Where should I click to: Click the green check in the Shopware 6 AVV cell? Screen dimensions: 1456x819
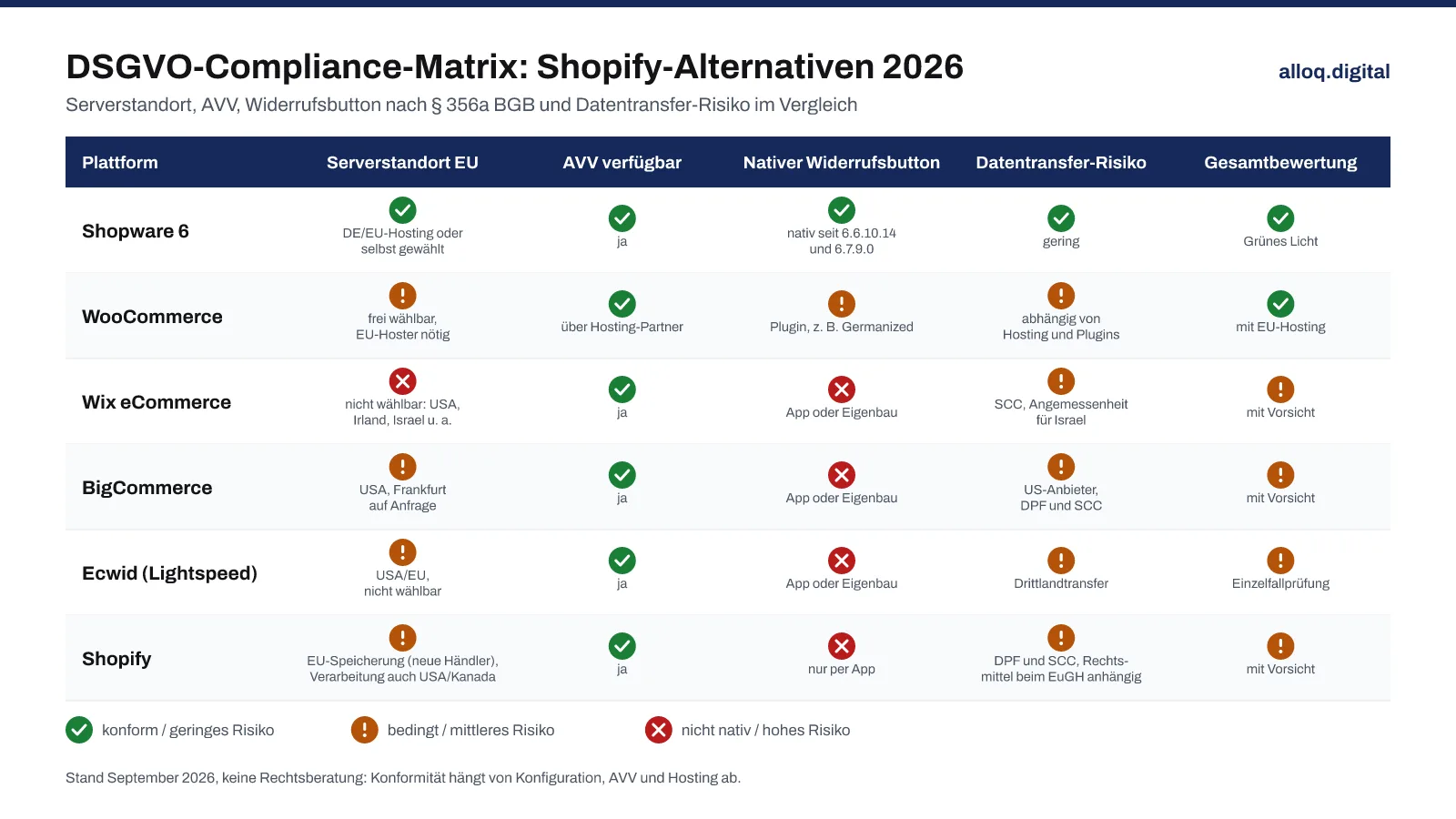pos(622,218)
